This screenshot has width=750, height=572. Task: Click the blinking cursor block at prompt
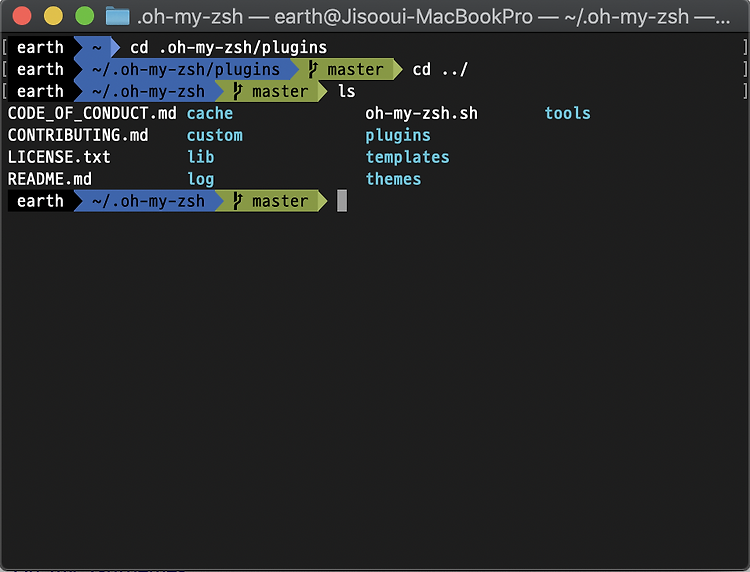tap(342, 200)
